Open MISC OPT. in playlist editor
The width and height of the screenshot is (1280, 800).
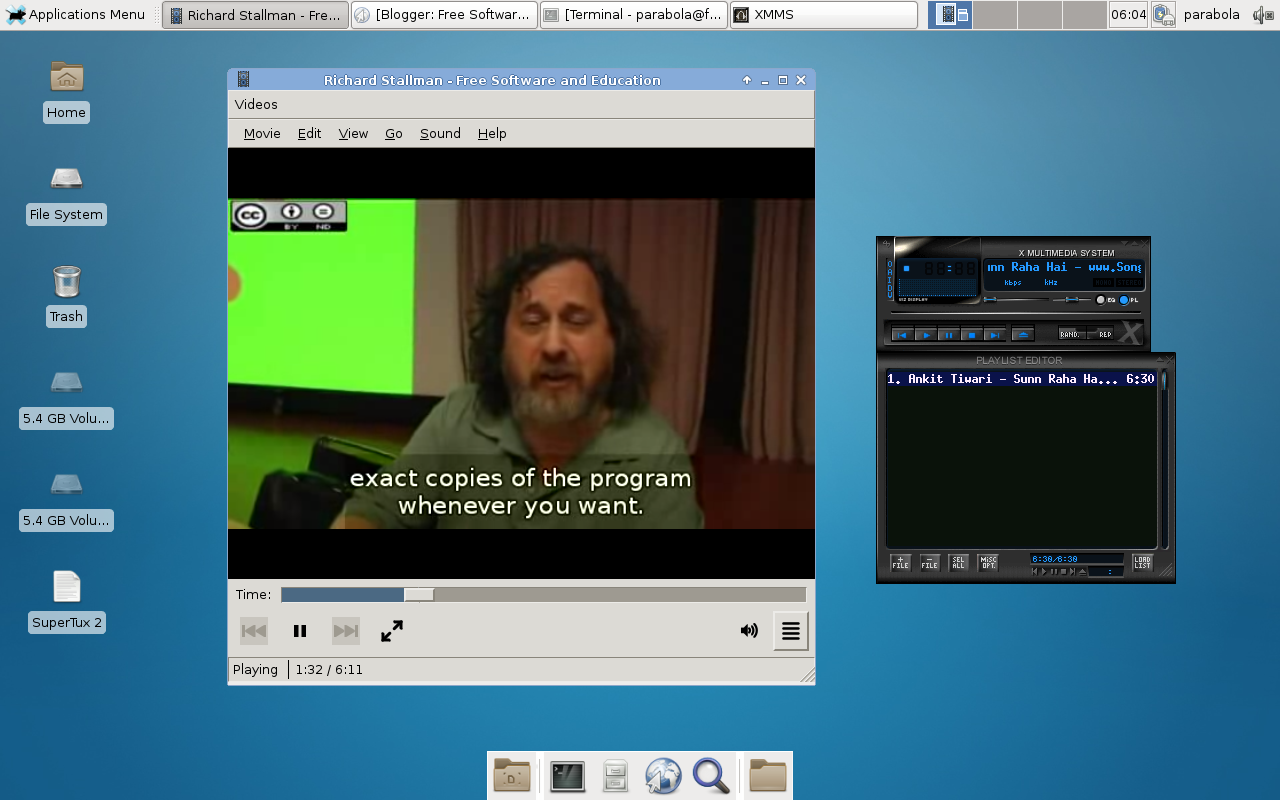[988, 563]
